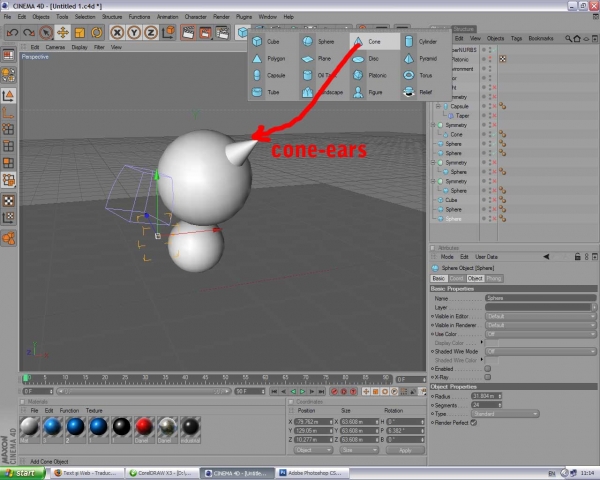Click the Apply coordinates button

click(x=405, y=450)
